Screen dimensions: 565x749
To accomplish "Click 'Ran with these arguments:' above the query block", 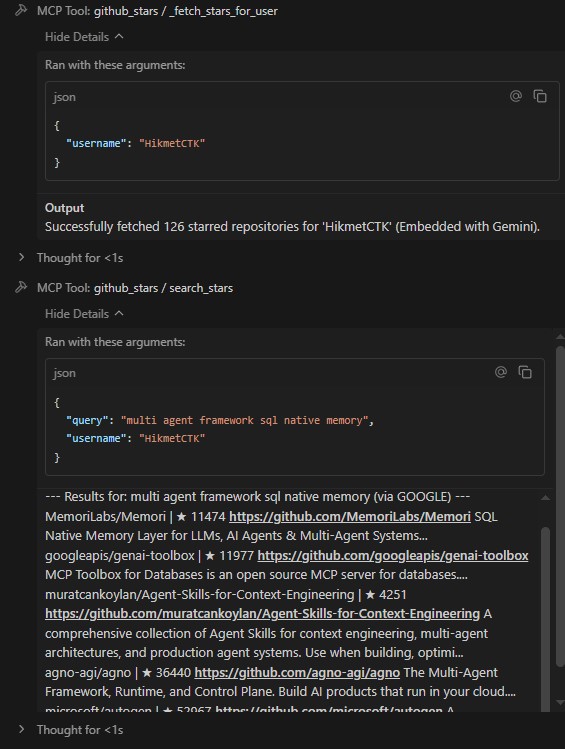I will pyautogui.click(x=115, y=342).
